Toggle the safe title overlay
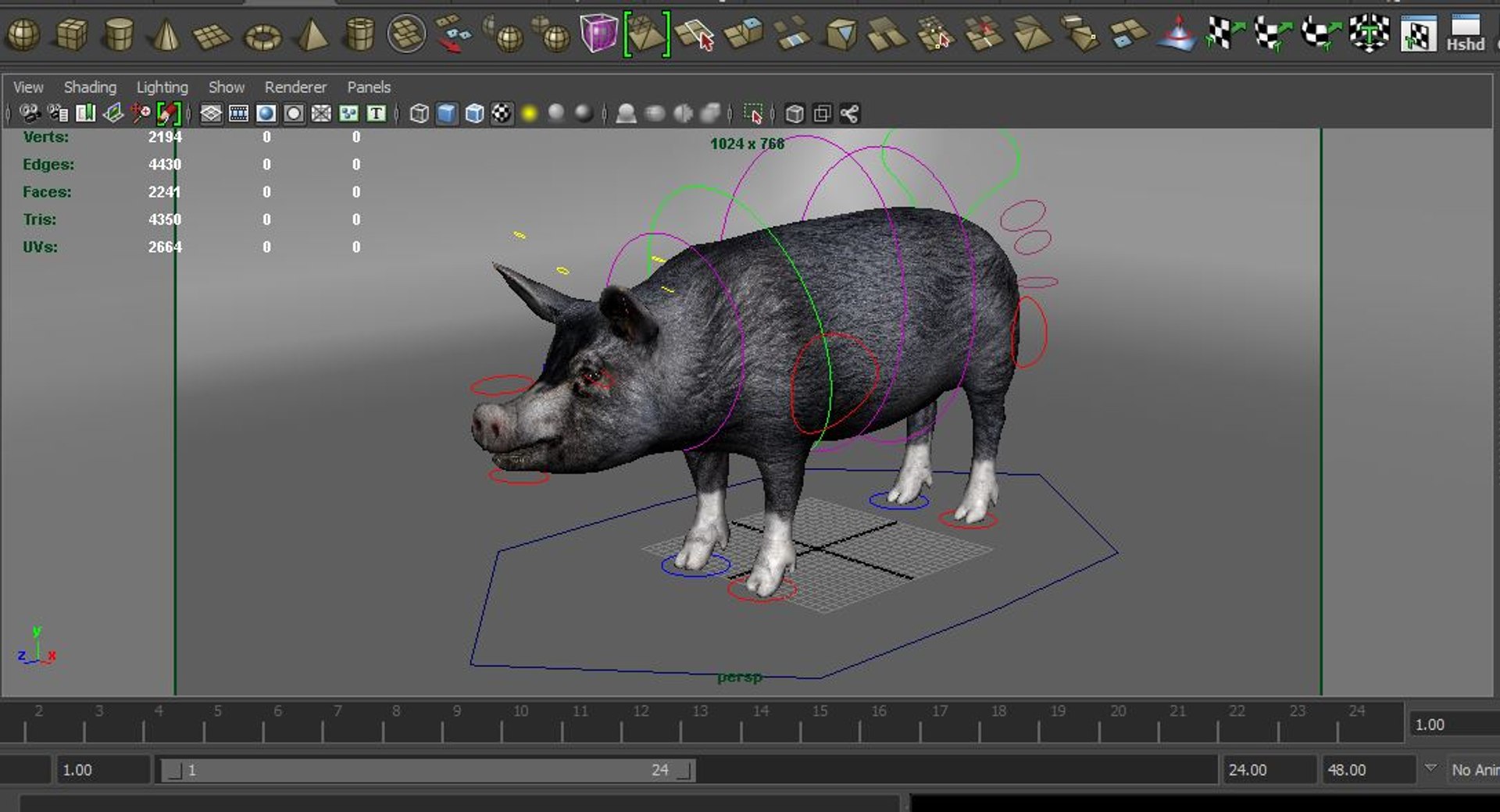Viewport: 1500px width, 812px height. tap(377, 114)
